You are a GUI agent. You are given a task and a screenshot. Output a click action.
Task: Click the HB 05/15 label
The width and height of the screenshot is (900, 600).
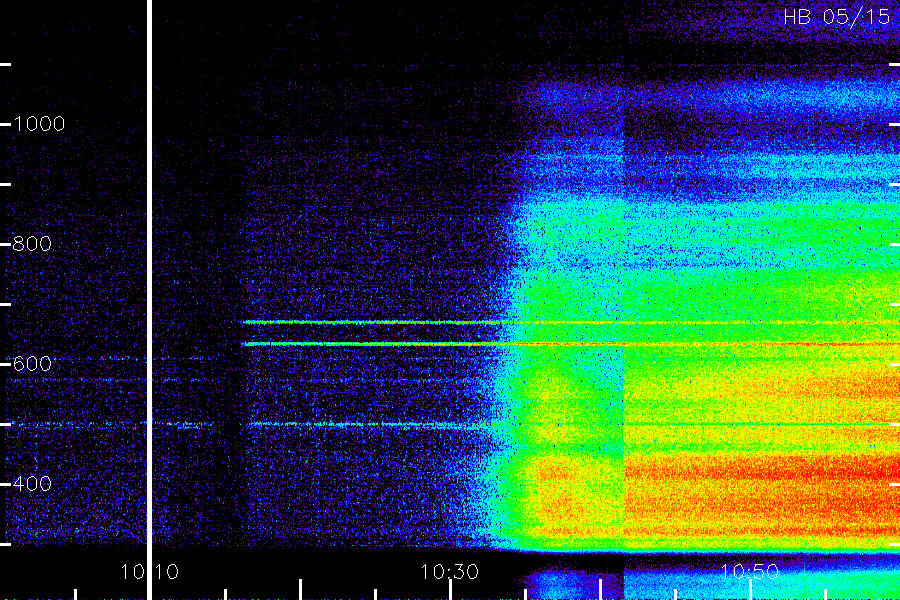tap(837, 17)
